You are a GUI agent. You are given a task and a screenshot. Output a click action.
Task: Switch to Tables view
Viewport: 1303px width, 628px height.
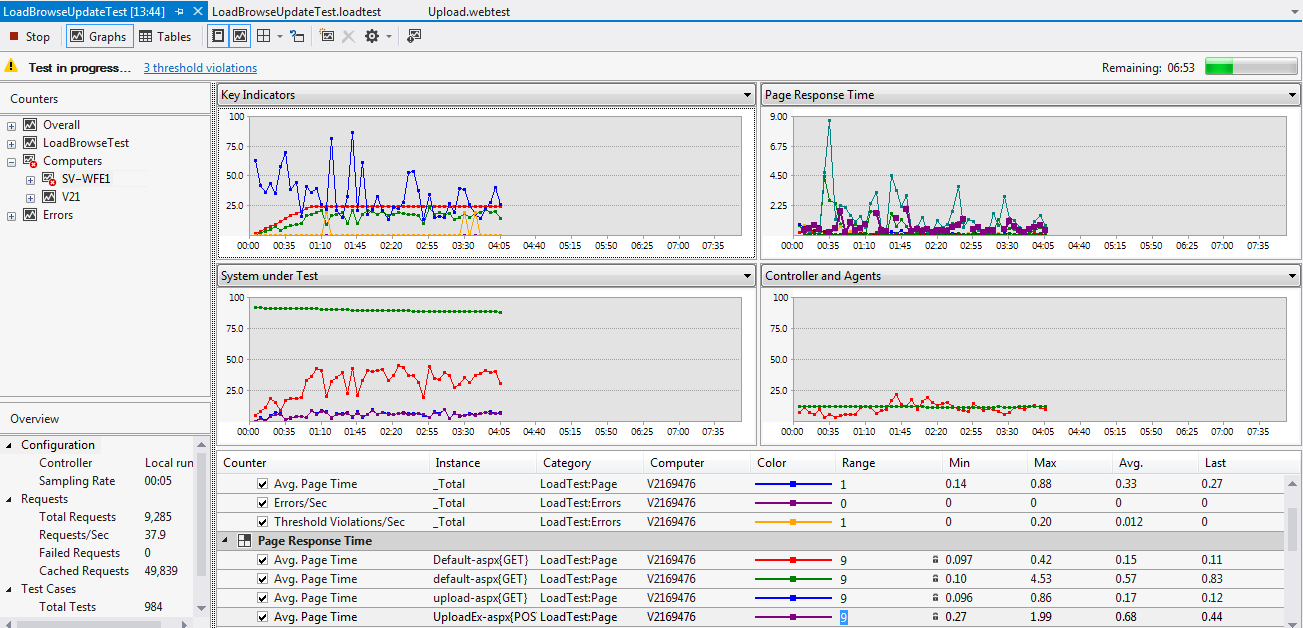tap(165, 36)
